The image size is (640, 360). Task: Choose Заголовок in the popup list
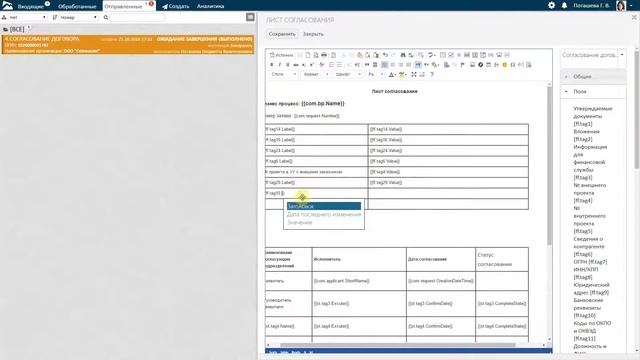point(324,206)
